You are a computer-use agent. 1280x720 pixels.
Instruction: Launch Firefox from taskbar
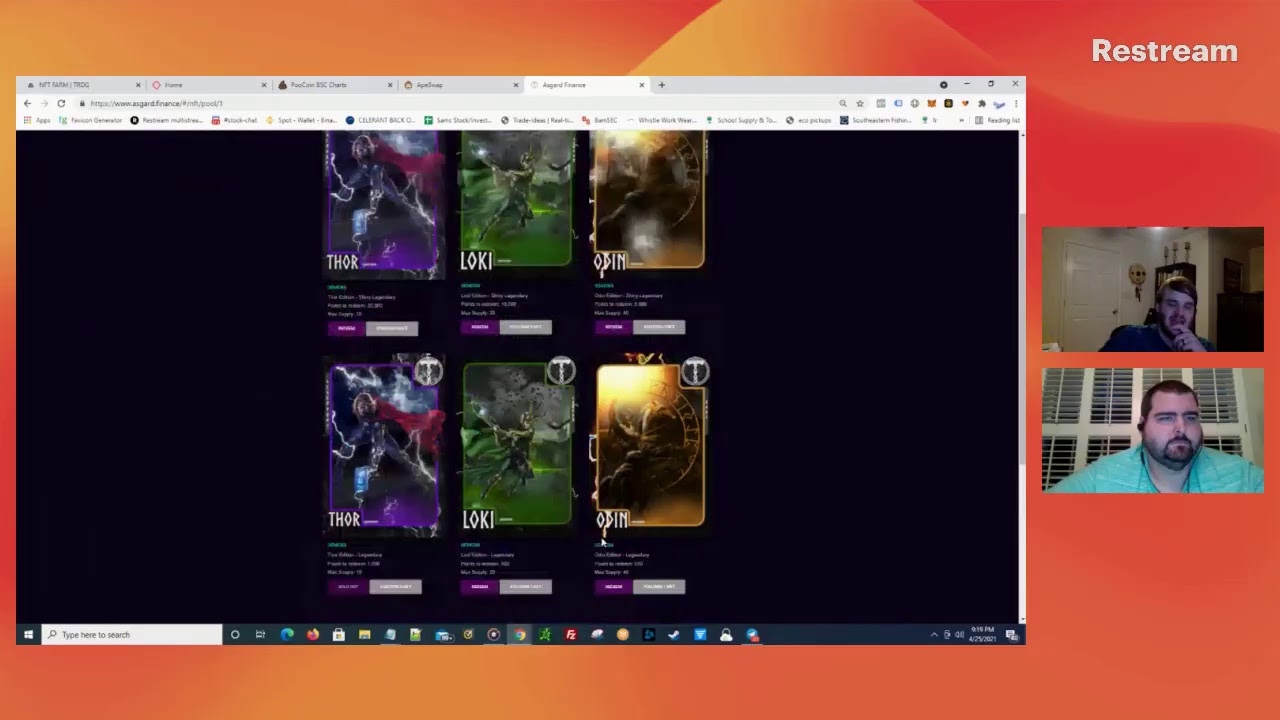[313, 635]
